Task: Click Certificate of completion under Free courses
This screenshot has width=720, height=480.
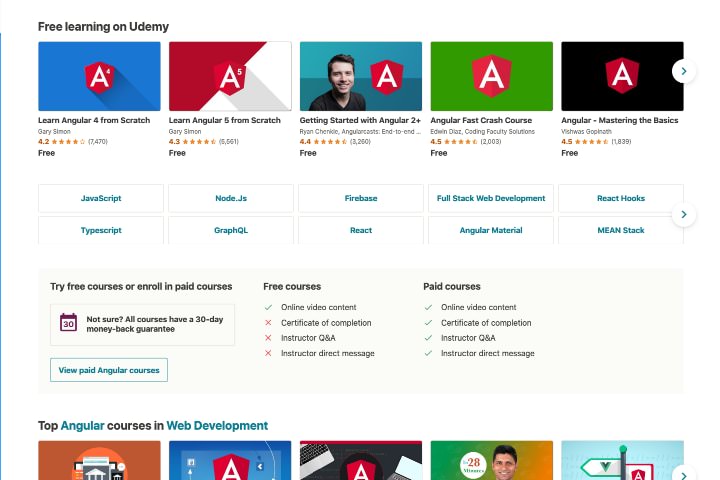Action: pos(326,323)
